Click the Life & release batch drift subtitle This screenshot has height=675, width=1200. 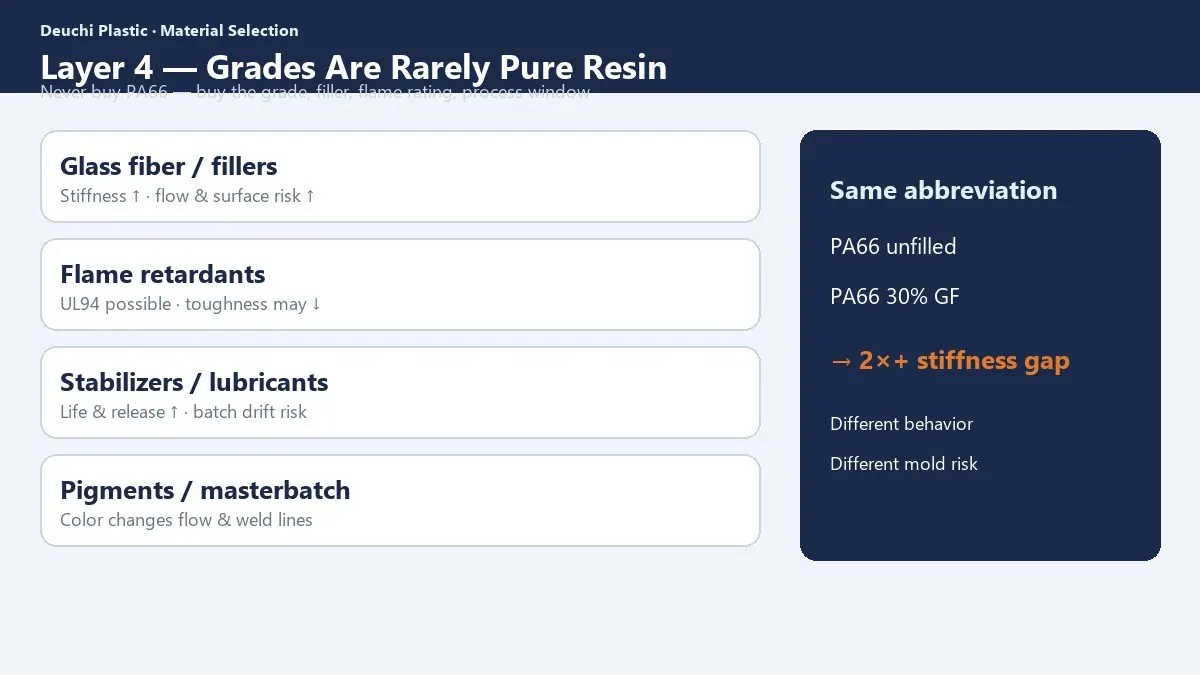click(x=184, y=412)
